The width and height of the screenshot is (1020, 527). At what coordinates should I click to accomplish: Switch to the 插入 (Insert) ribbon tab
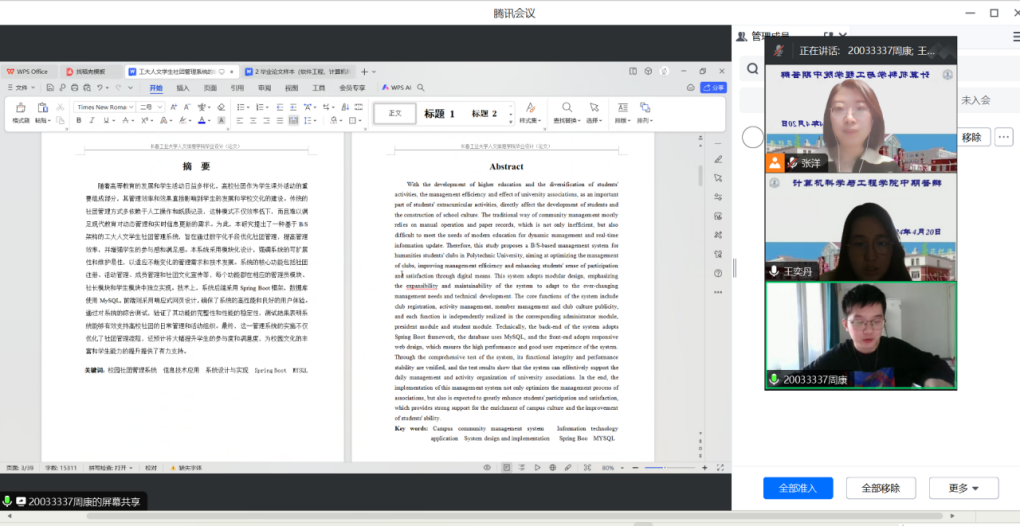click(x=183, y=87)
